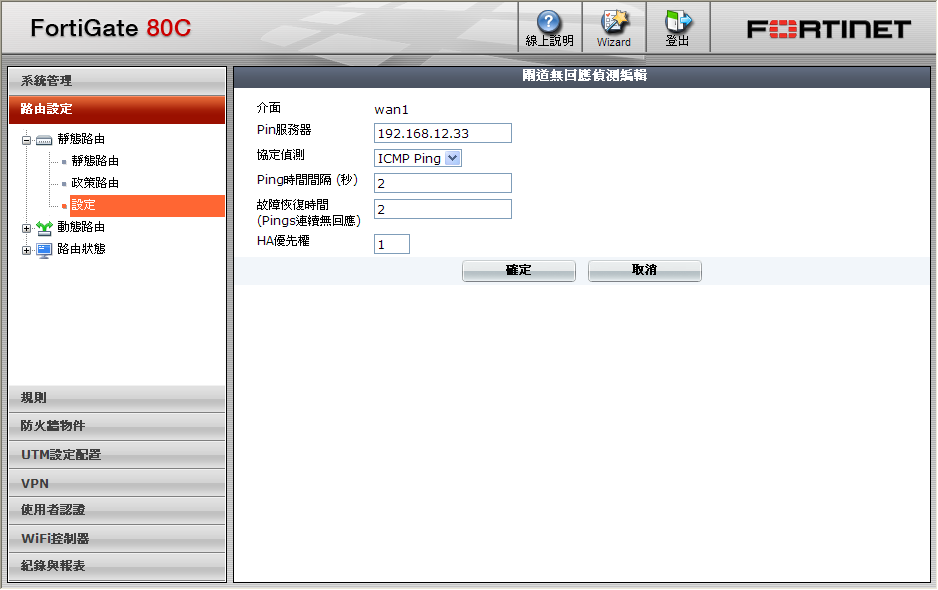This screenshot has width=938, height=590.
Task: Select the 路由設定 menu section
Action: (x=117, y=109)
